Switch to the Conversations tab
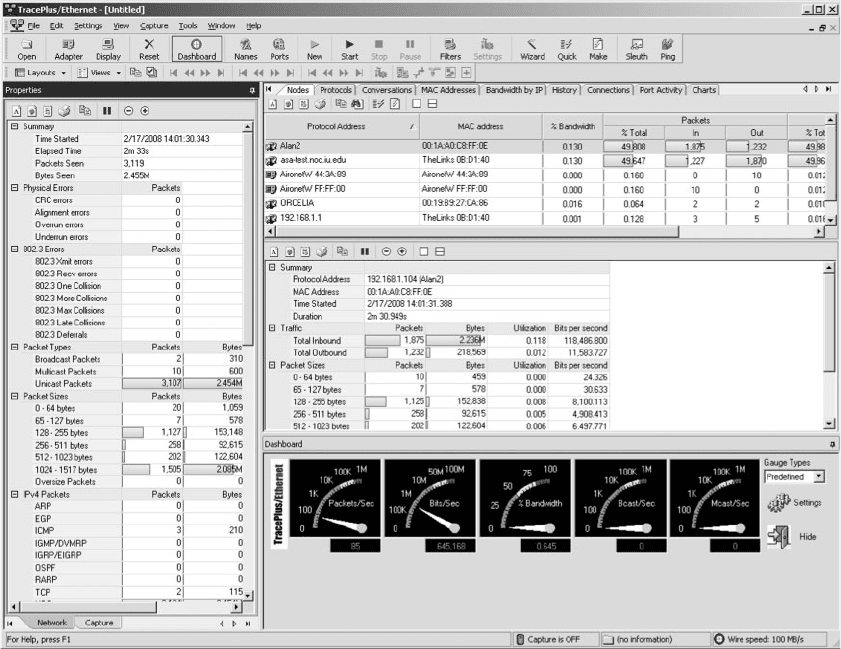The image size is (841, 649). point(387,90)
